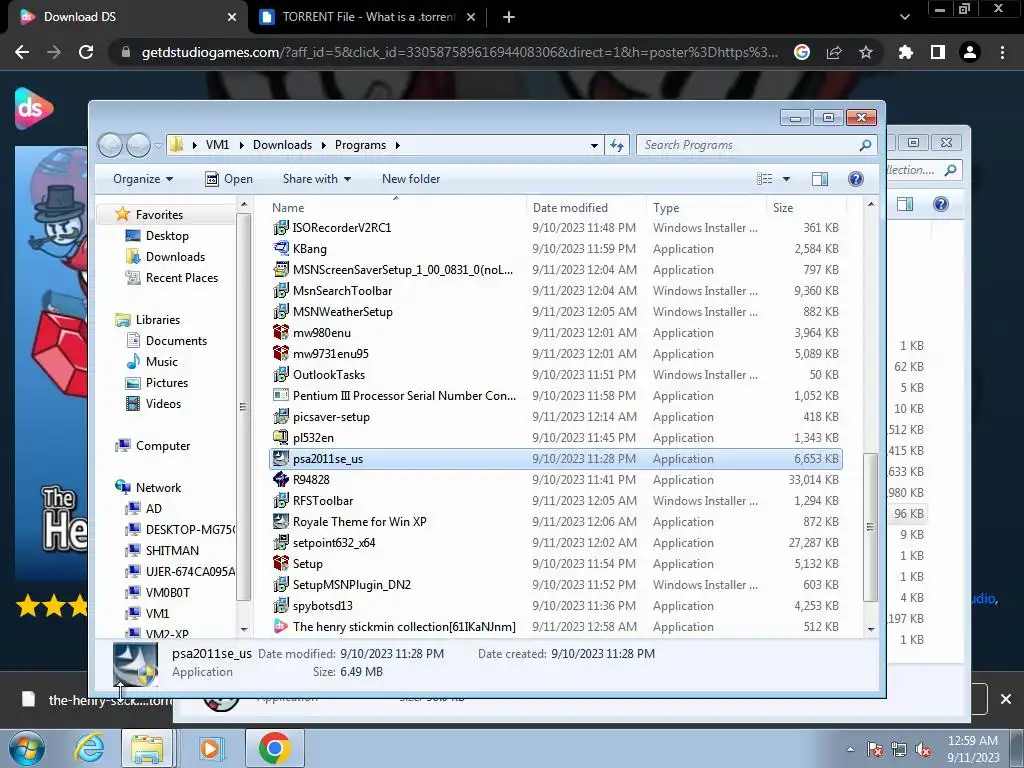Switch to the Download DS browser tab

(129, 17)
